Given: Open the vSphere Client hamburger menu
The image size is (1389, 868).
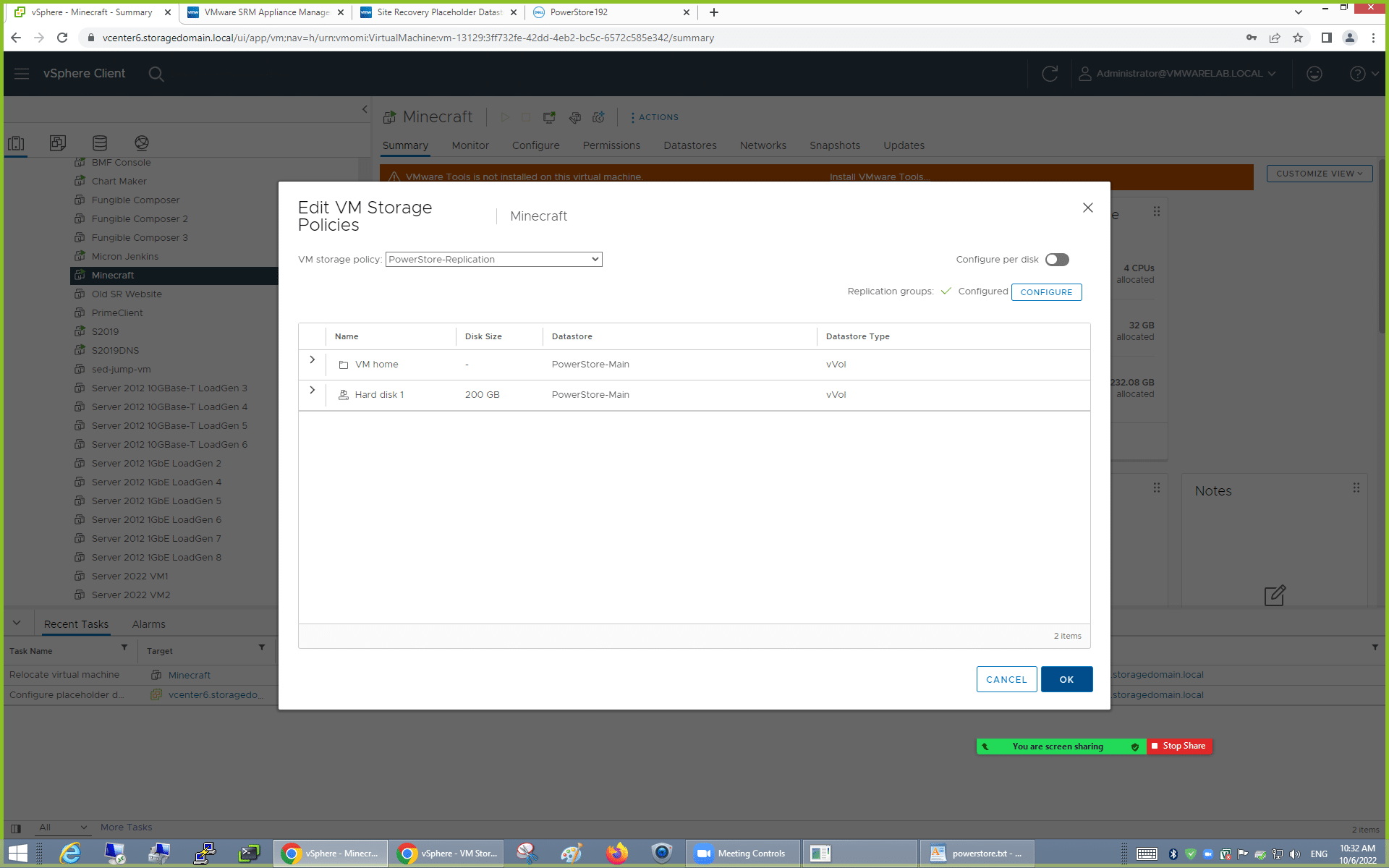Looking at the screenshot, I should pyautogui.click(x=22, y=74).
